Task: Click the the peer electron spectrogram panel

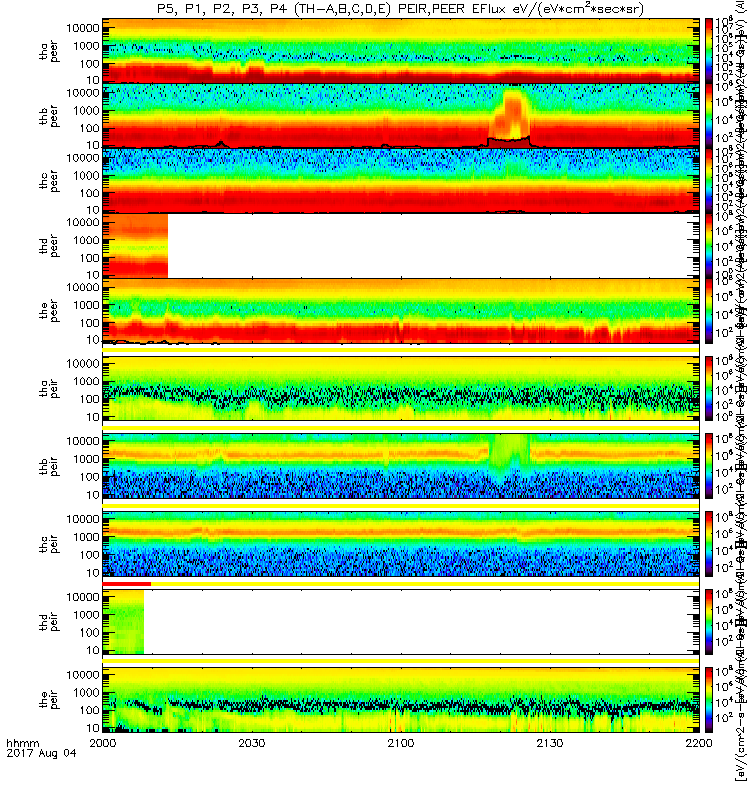Action: pos(401,311)
